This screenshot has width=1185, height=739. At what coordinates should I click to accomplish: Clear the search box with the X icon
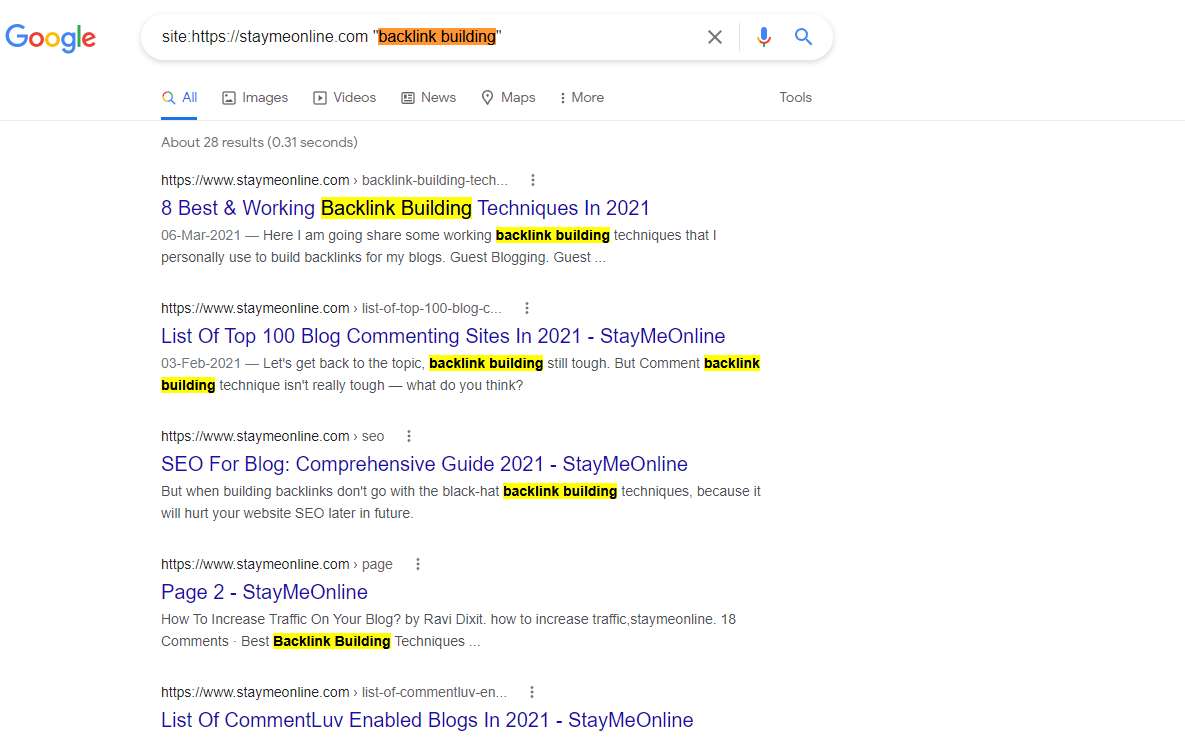click(x=714, y=37)
